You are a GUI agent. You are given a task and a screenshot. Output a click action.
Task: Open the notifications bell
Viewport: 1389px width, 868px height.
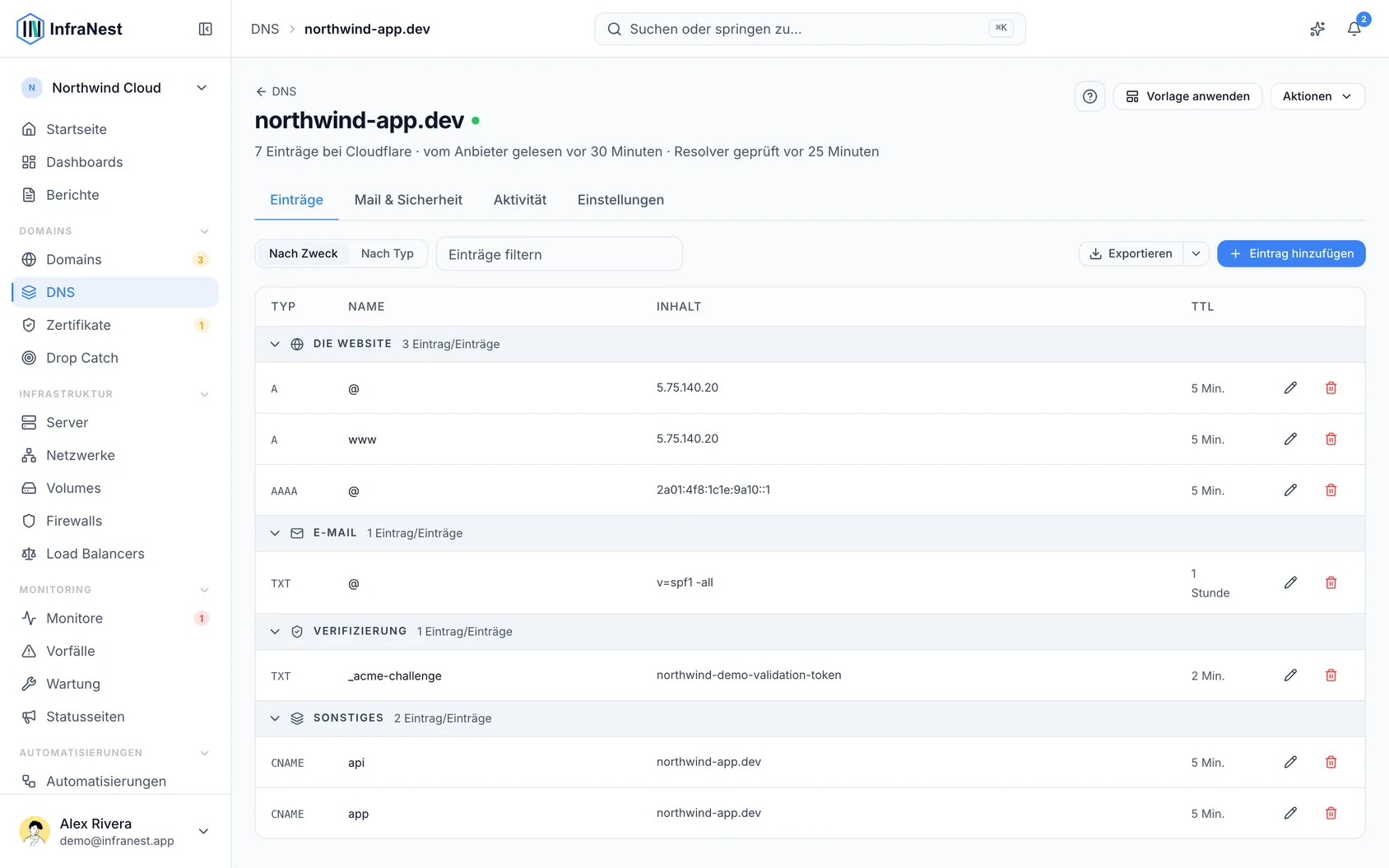click(x=1354, y=29)
